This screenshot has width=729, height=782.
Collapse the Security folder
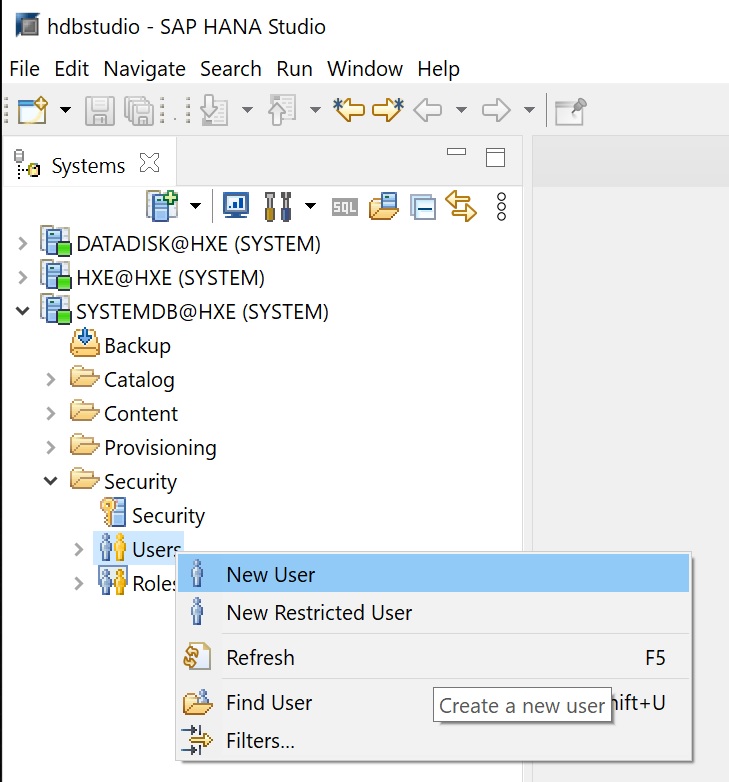tap(51, 482)
